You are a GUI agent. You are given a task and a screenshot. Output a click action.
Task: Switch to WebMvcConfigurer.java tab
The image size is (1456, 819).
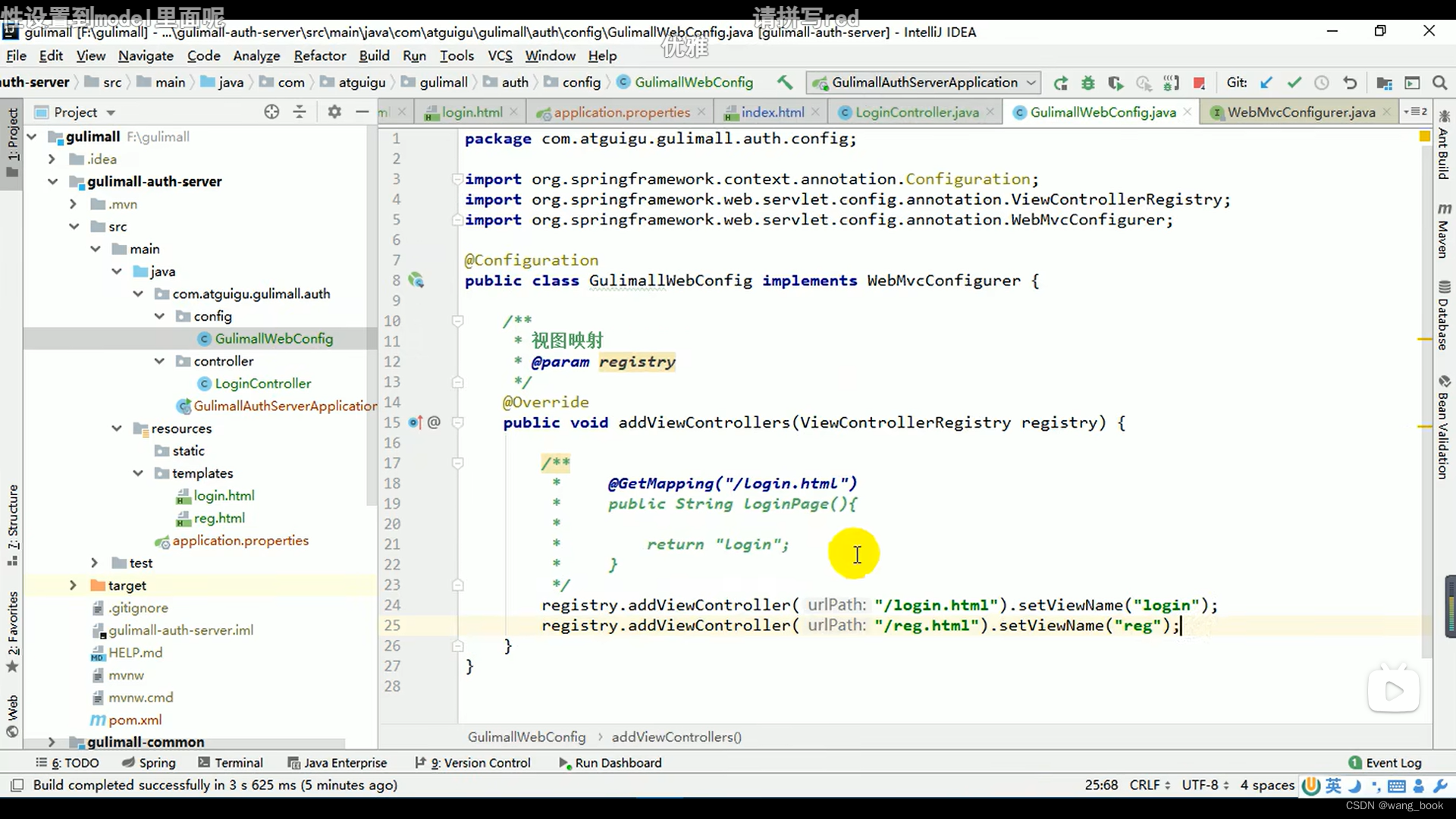click(x=1301, y=112)
